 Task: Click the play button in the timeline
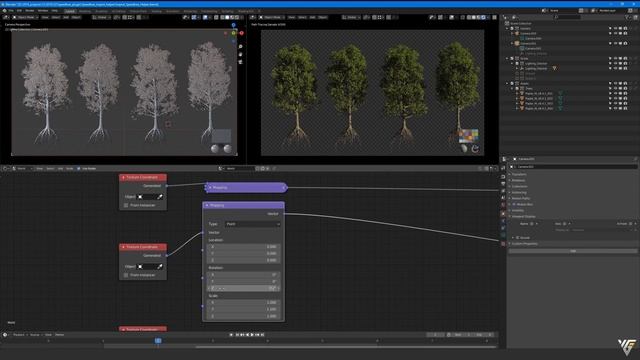(252, 335)
